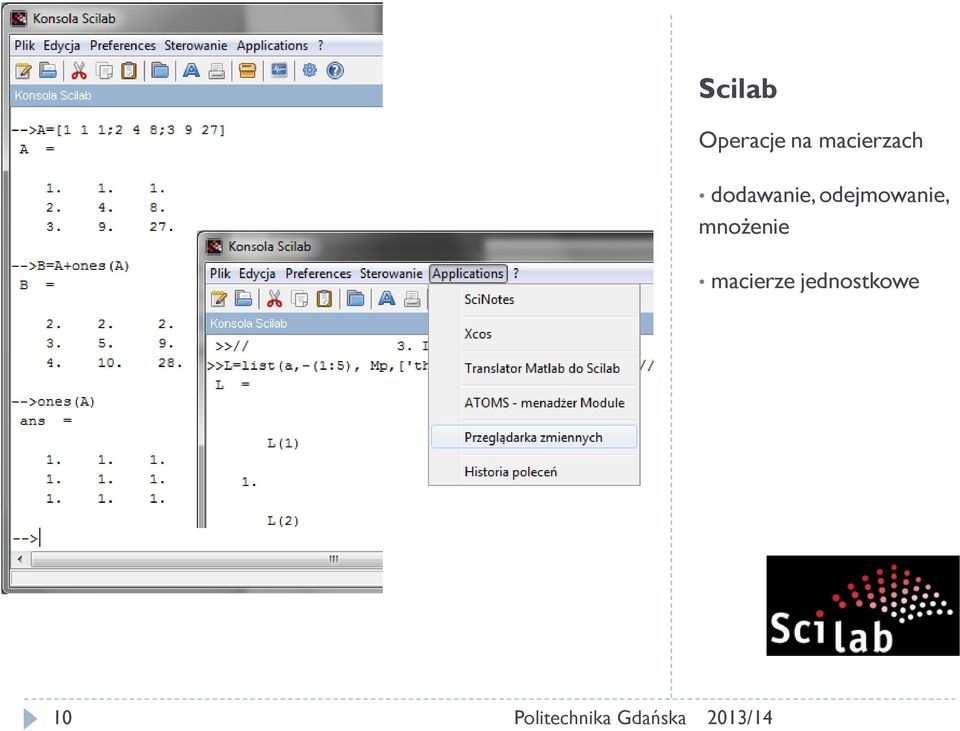The width and height of the screenshot is (960, 731).
Task: Click left scroll arrow of console scrollbar
Action: [20, 559]
